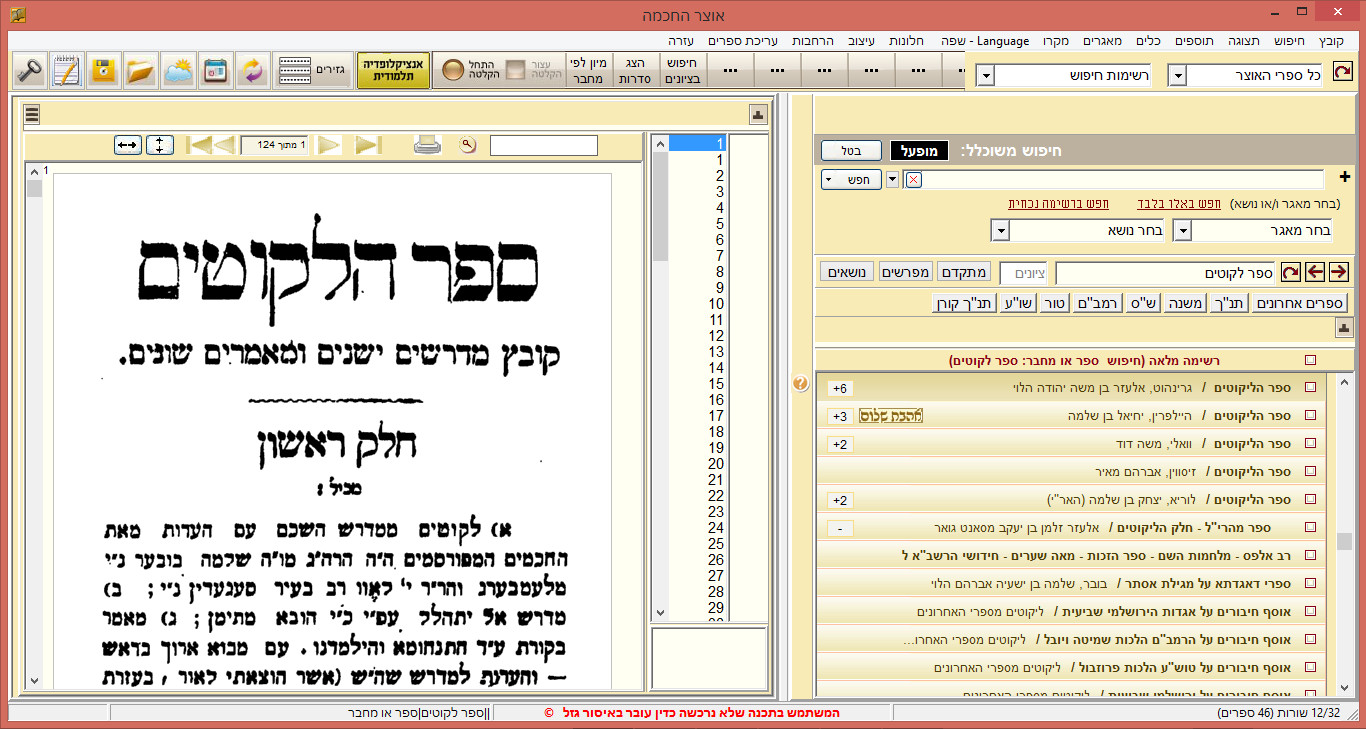Open the calendar icon in the toolbar
This screenshot has width=1366, height=729.
point(215,70)
